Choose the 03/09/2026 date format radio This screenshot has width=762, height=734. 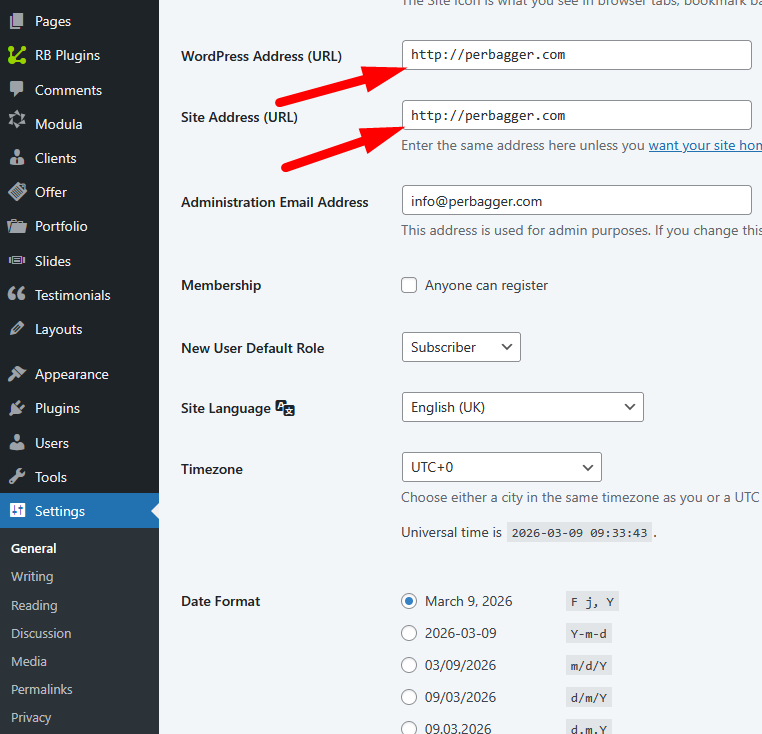pos(409,665)
